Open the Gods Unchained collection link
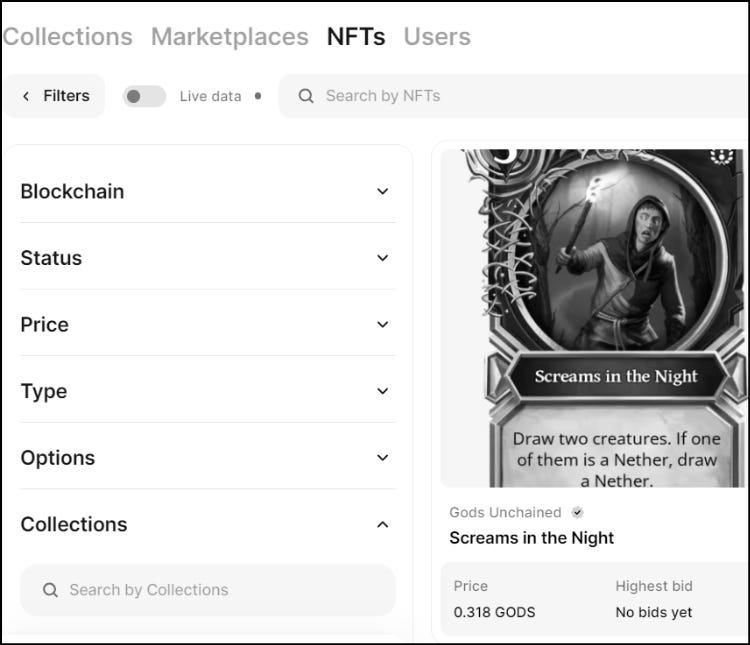750x645 pixels. coord(505,512)
